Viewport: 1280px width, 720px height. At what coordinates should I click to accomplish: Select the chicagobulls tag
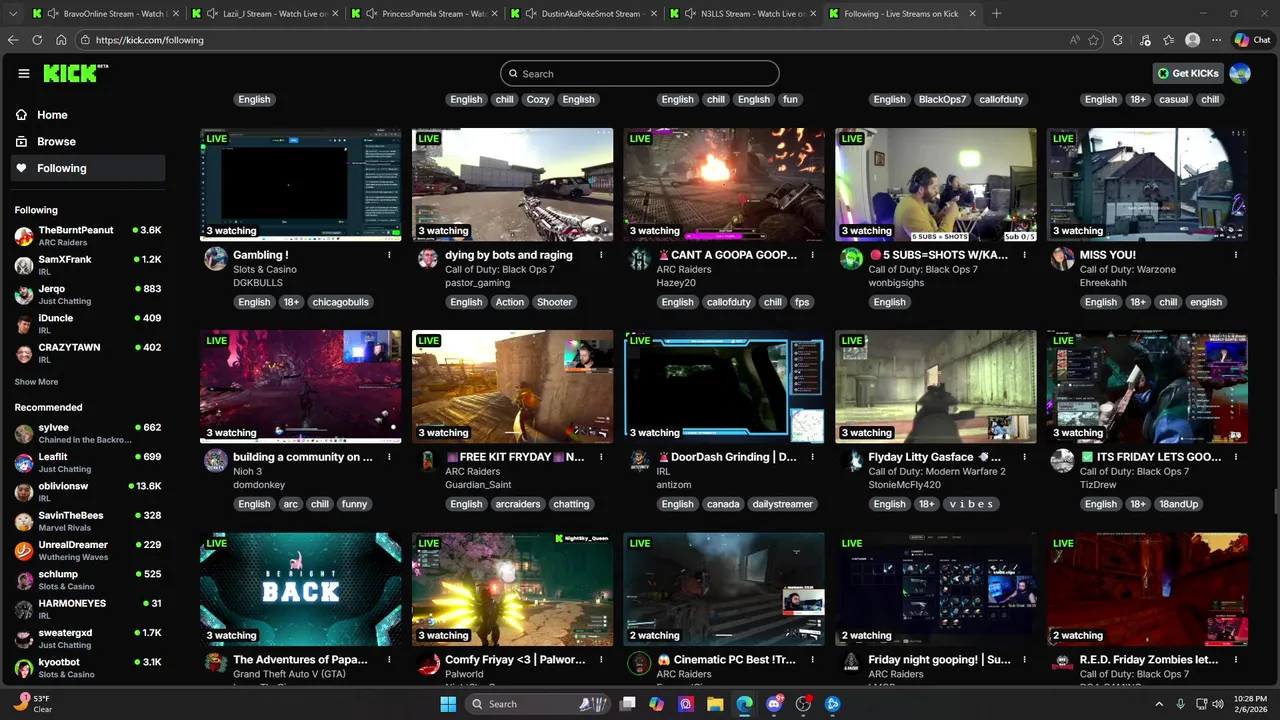click(x=340, y=302)
